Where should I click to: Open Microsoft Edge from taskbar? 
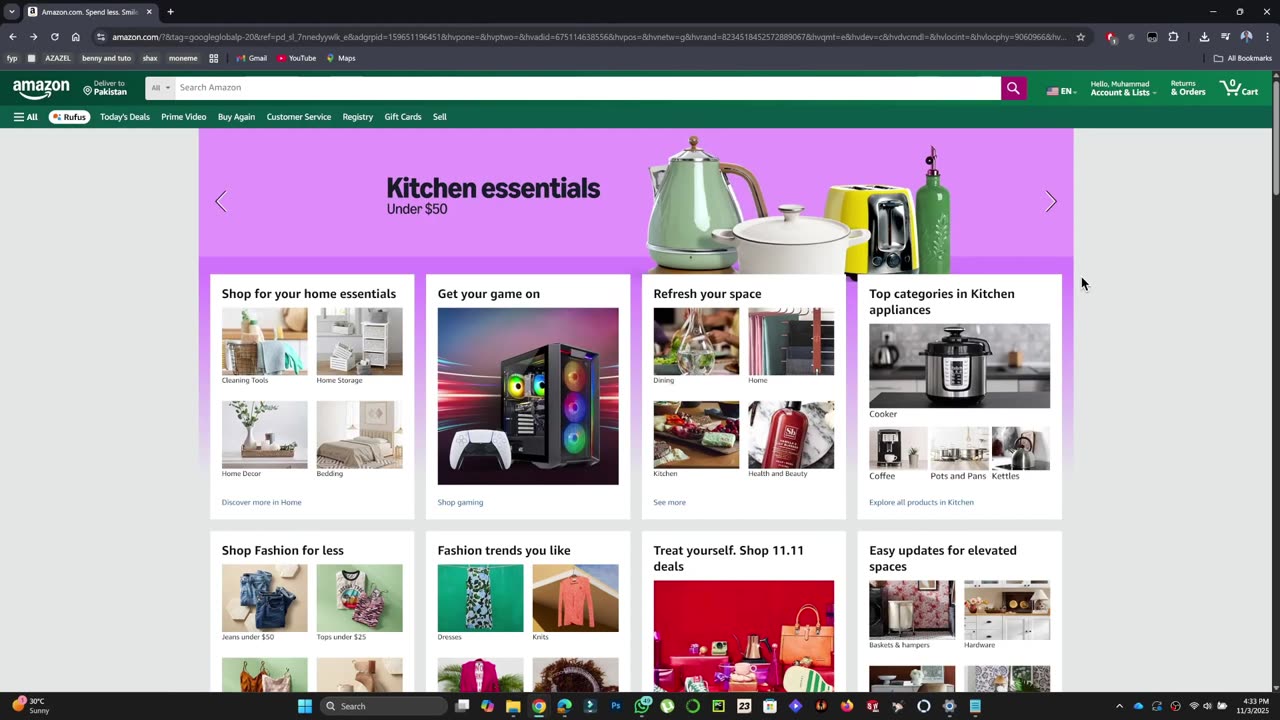coord(564,706)
